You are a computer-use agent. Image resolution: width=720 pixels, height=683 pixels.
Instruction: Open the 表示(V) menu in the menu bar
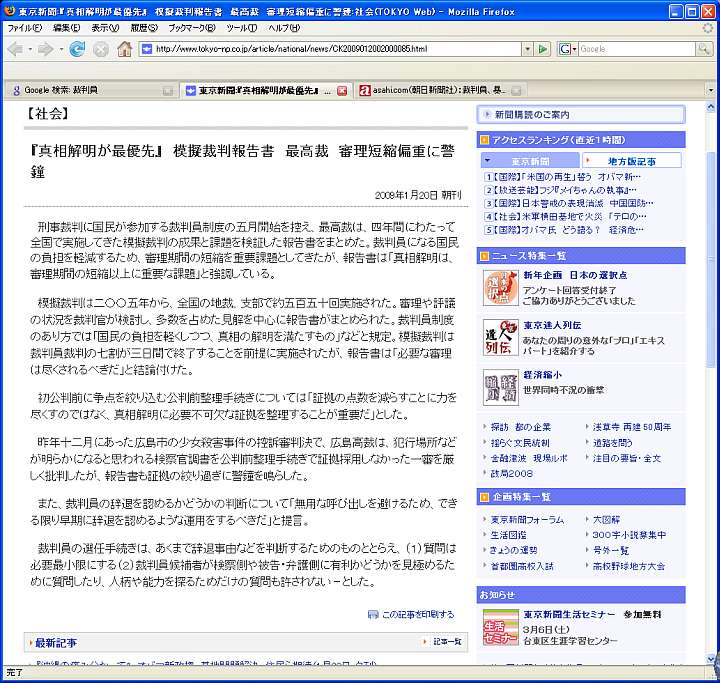point(105,28)
